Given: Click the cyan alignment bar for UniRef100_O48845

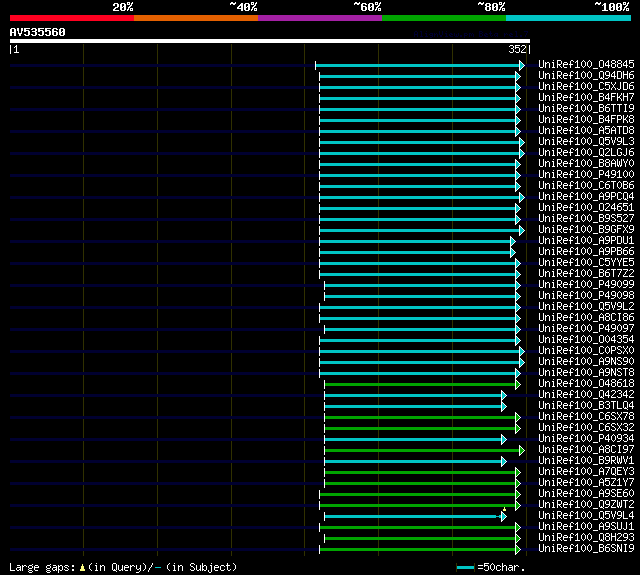Looking at the screenshot, I should (x=418, y=65).
